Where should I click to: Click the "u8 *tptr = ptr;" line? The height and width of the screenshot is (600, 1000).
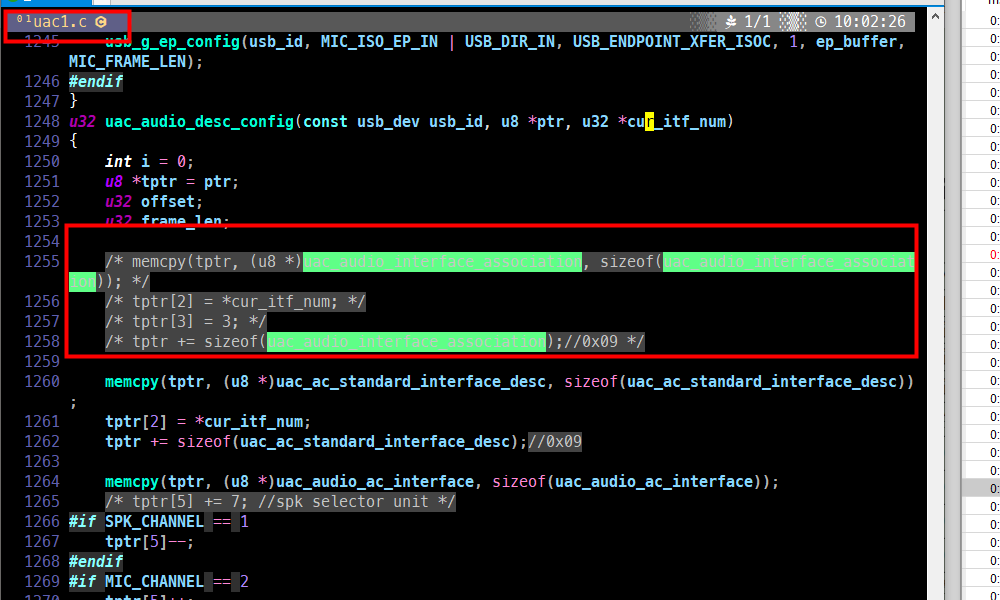pos(172,182)
